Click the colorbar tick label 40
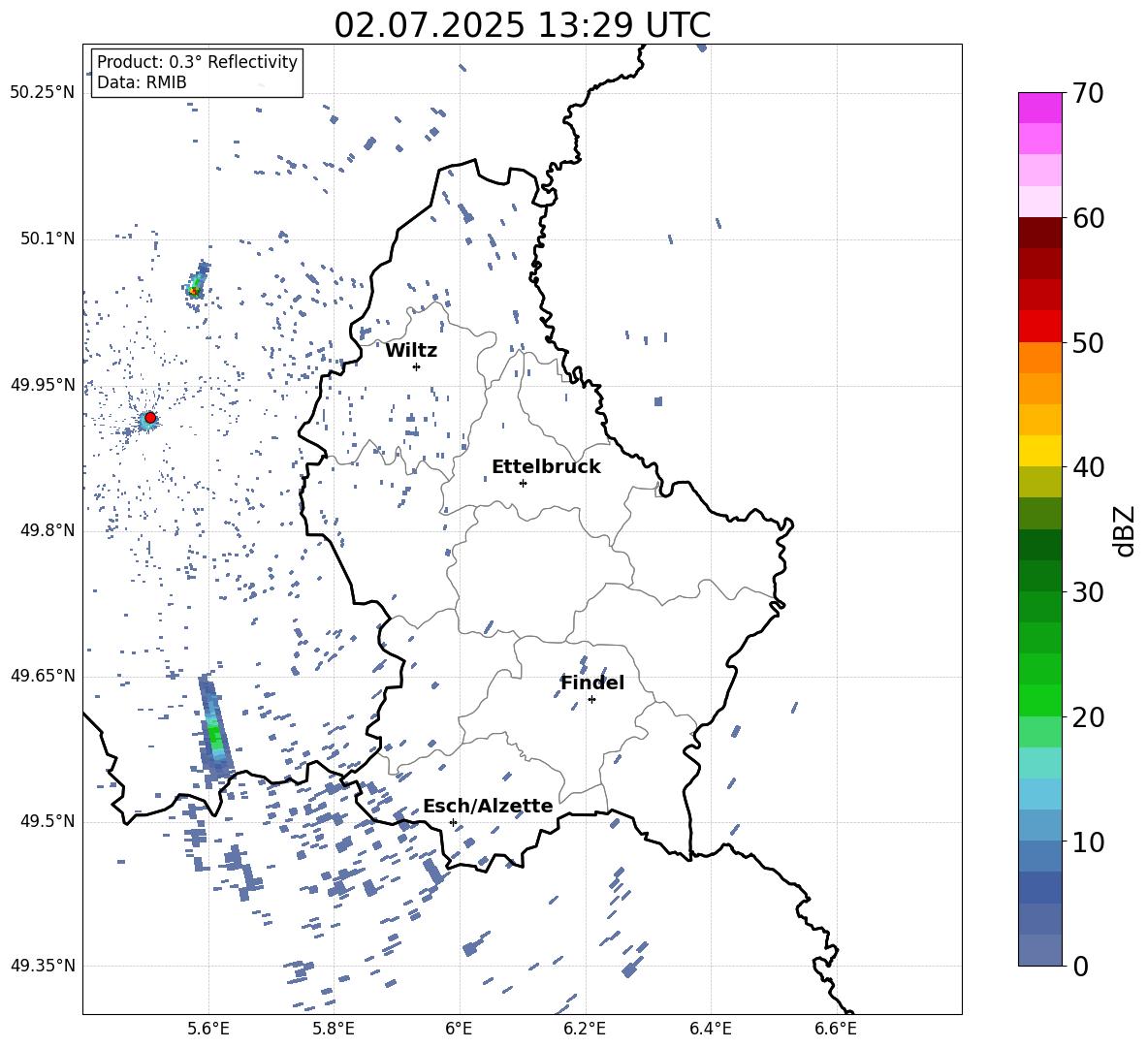 coord(1089,467)
